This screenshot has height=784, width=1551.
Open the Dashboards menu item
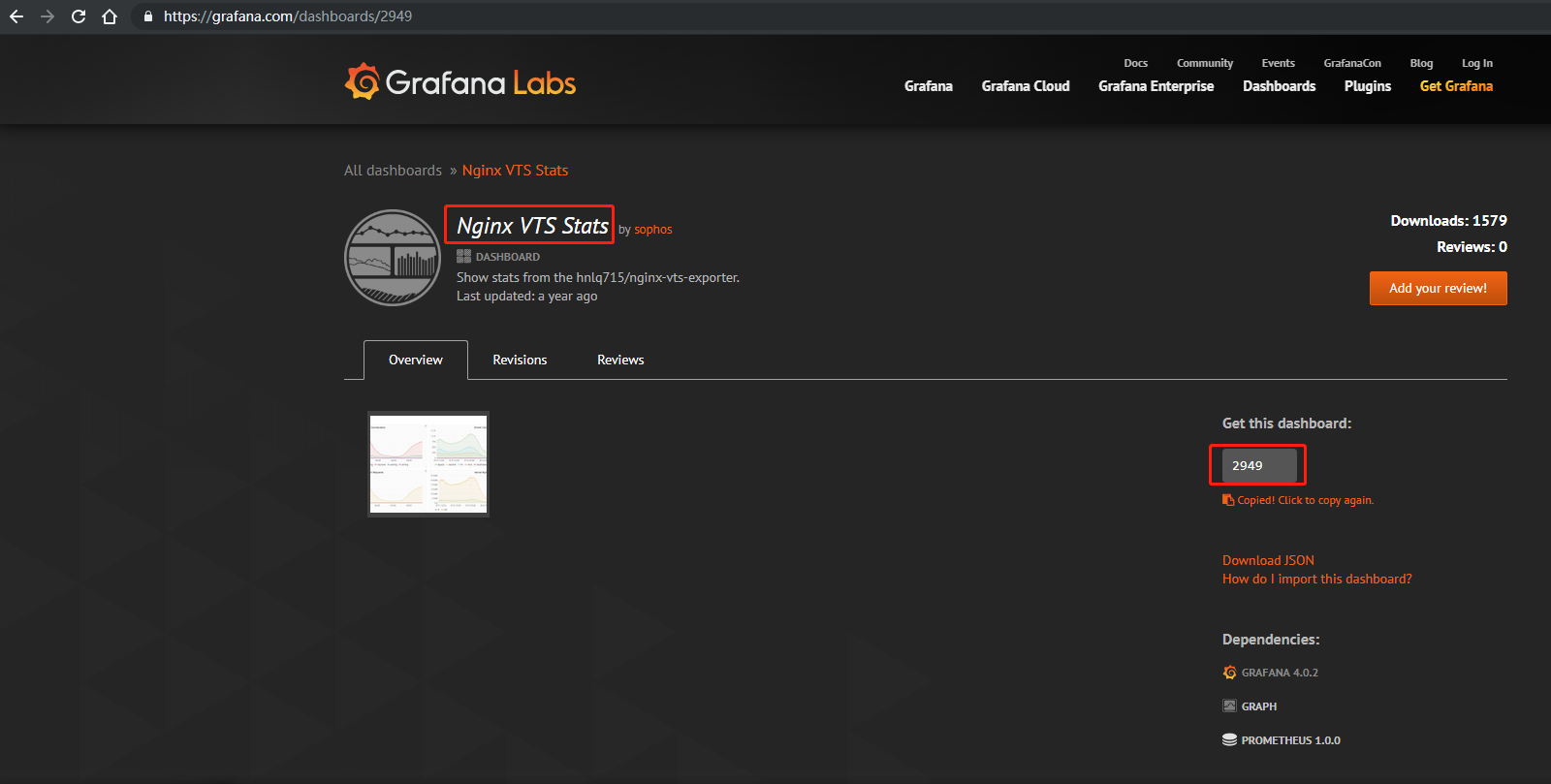pos(1280,86)
